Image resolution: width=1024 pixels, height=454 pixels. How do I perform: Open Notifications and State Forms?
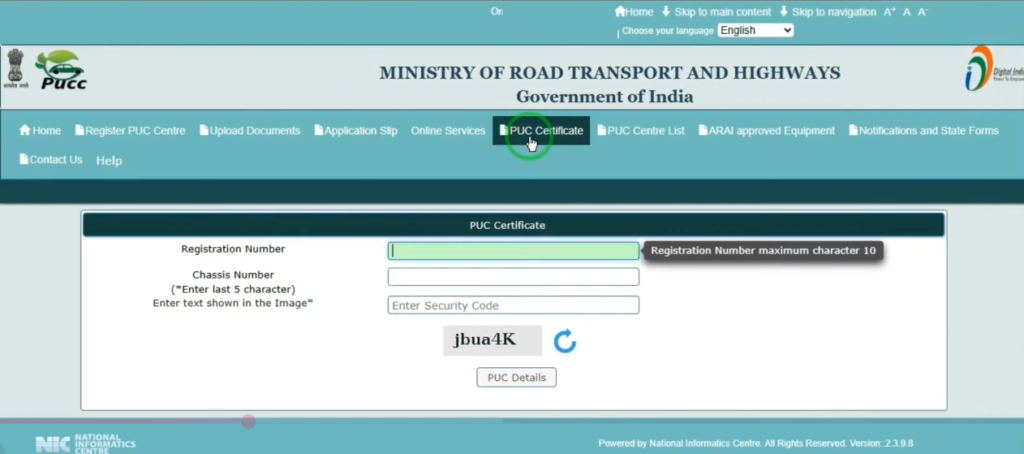[923, 131]
